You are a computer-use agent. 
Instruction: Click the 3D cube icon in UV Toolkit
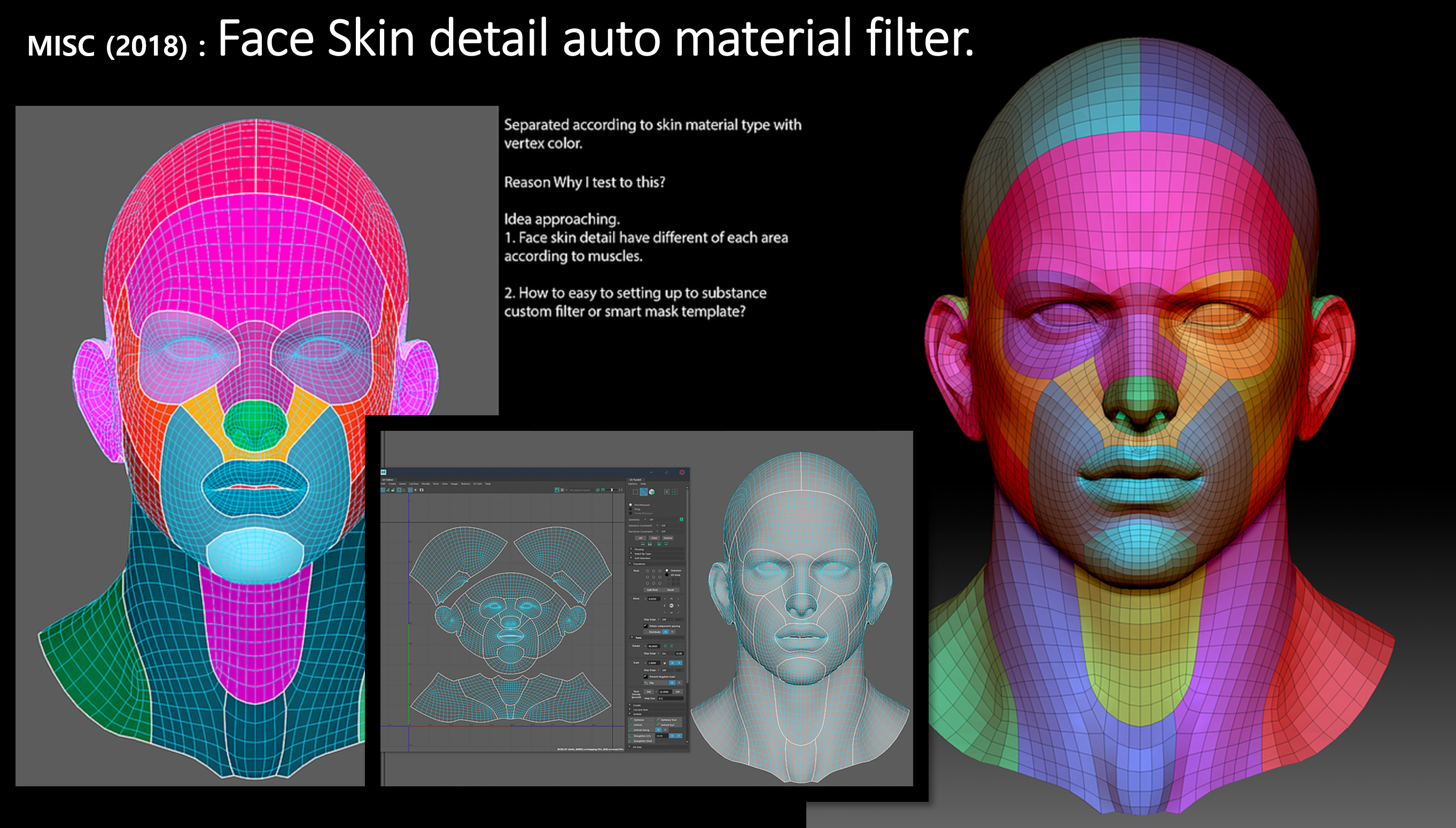coord(652,492)
